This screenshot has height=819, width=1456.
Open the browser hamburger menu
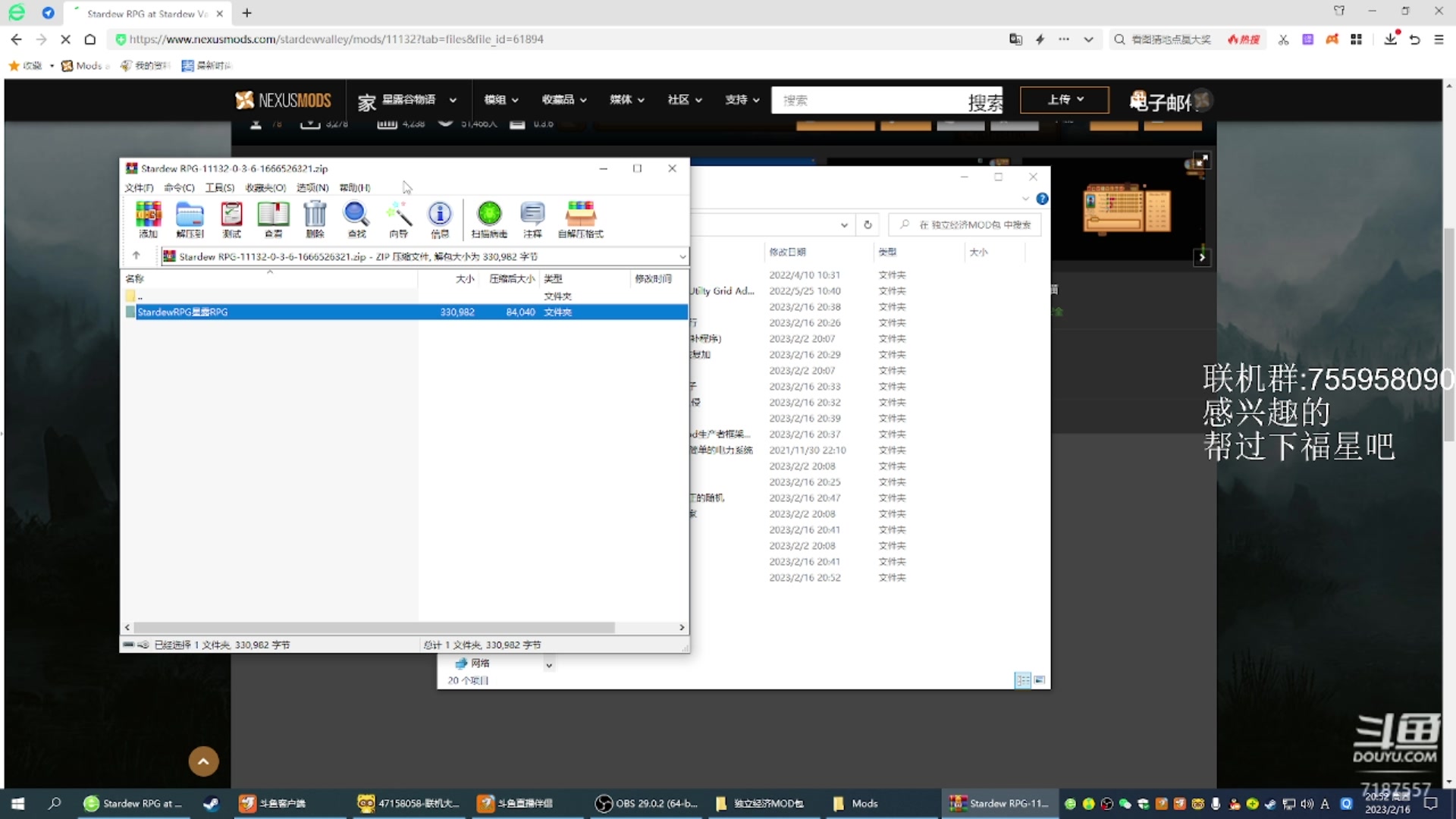1439,39
